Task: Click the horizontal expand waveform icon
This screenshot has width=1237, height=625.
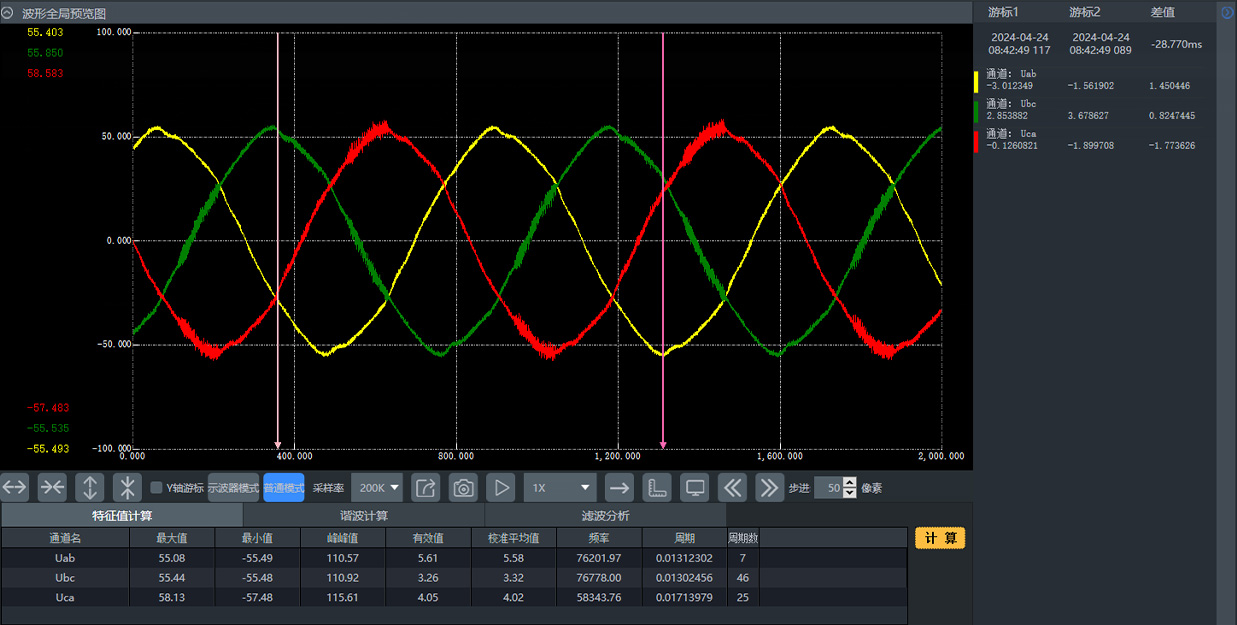Action: 14,488
